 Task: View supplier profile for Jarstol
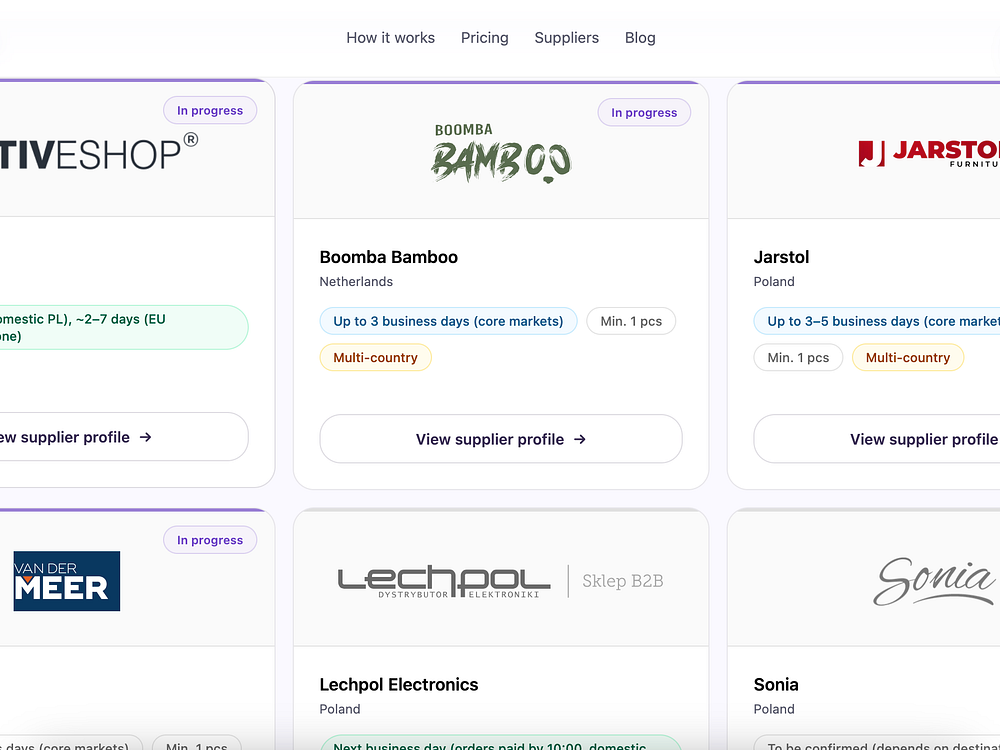[x=877, y=439]
